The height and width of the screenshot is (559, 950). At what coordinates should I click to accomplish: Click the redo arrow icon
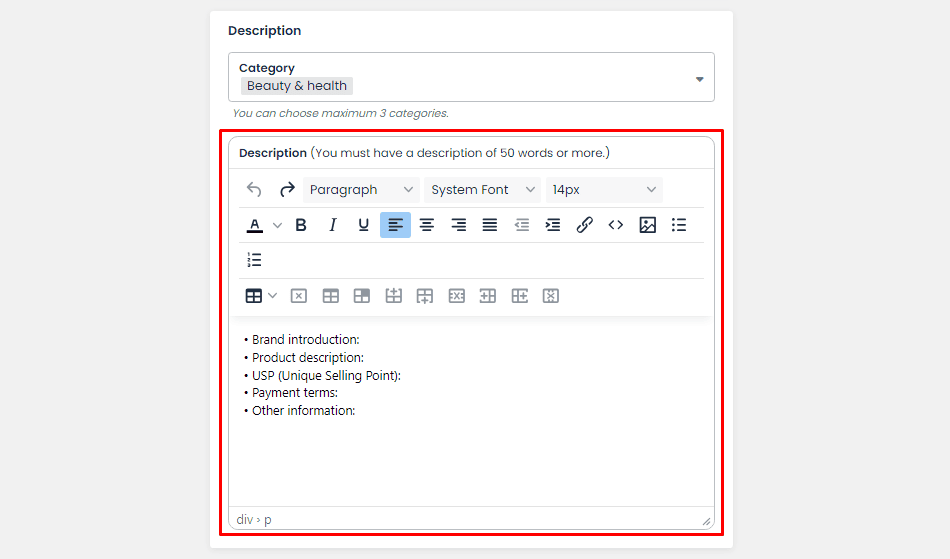[287, 190]
